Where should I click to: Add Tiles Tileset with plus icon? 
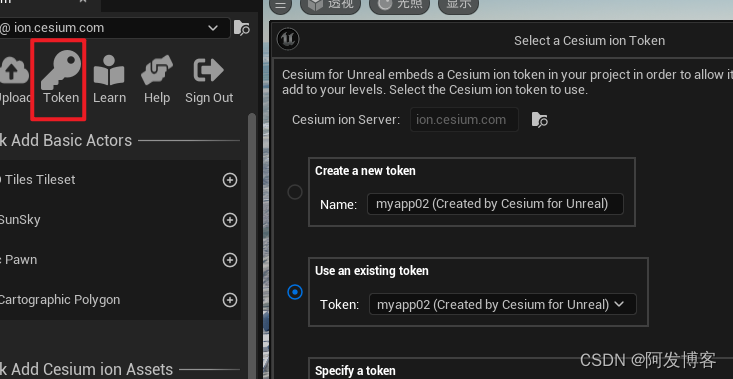pos(230,180)
